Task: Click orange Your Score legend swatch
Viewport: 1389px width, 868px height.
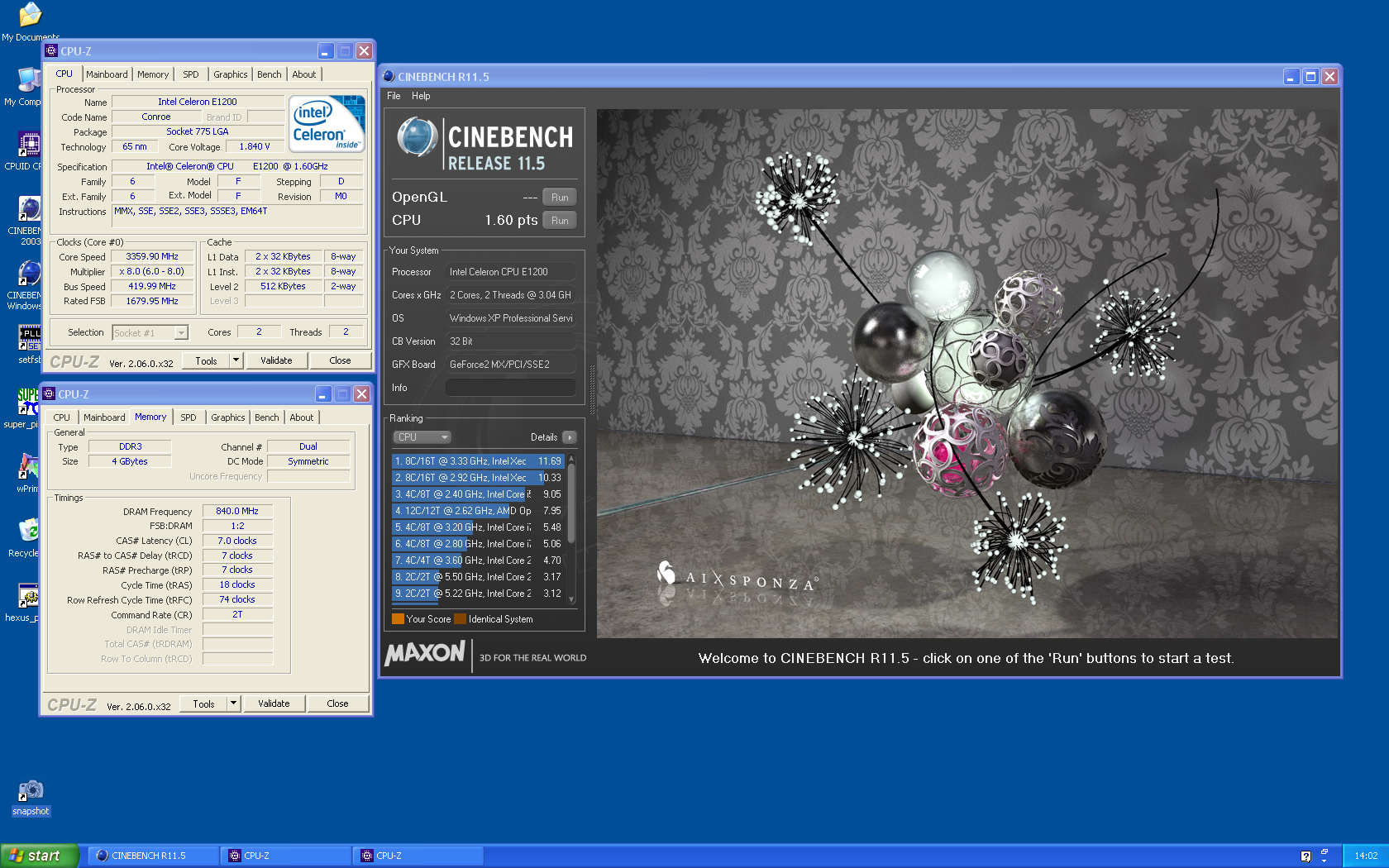Action: click(398, 618)
